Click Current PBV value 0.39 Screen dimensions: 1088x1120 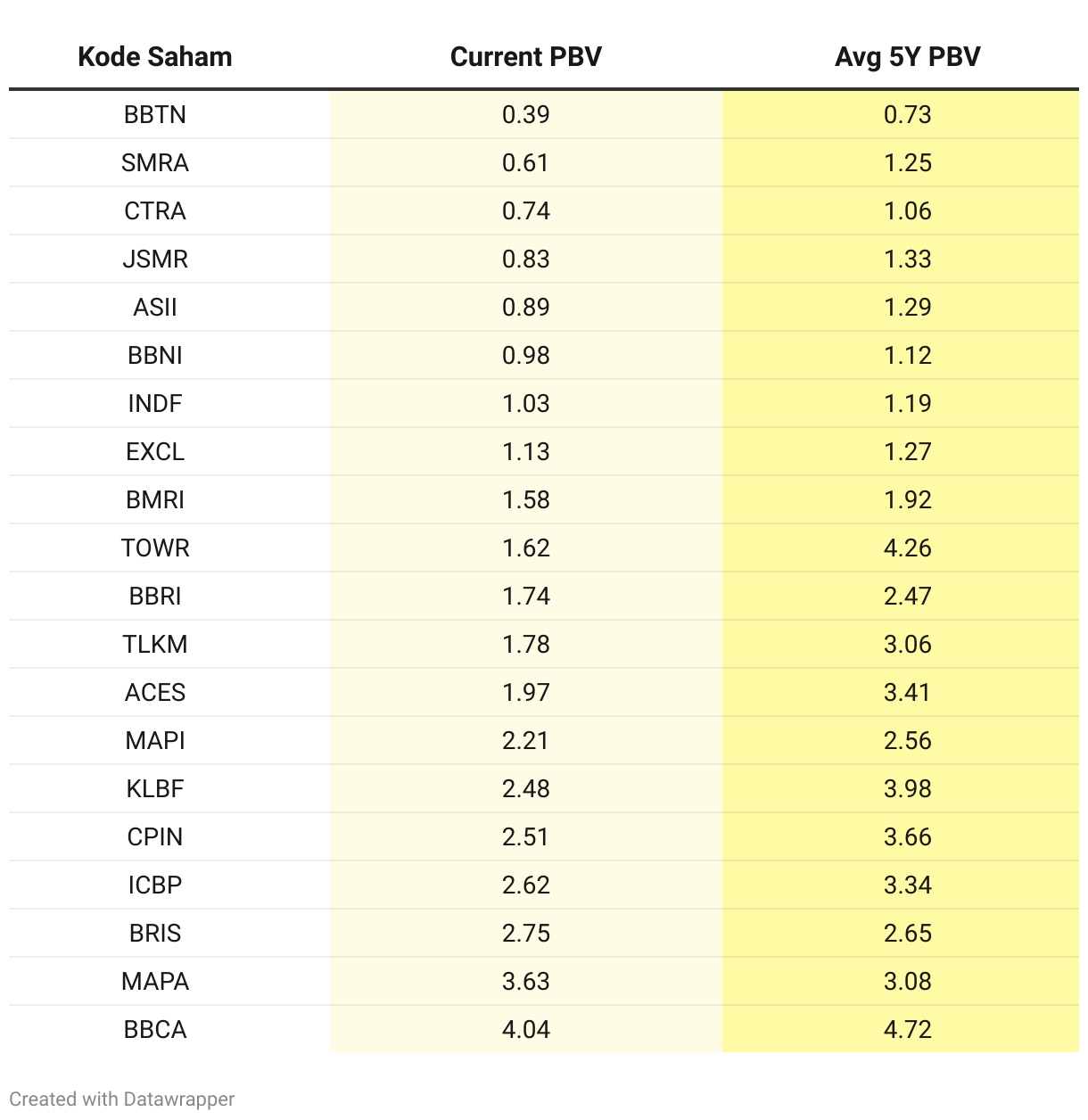coord(525,115)
